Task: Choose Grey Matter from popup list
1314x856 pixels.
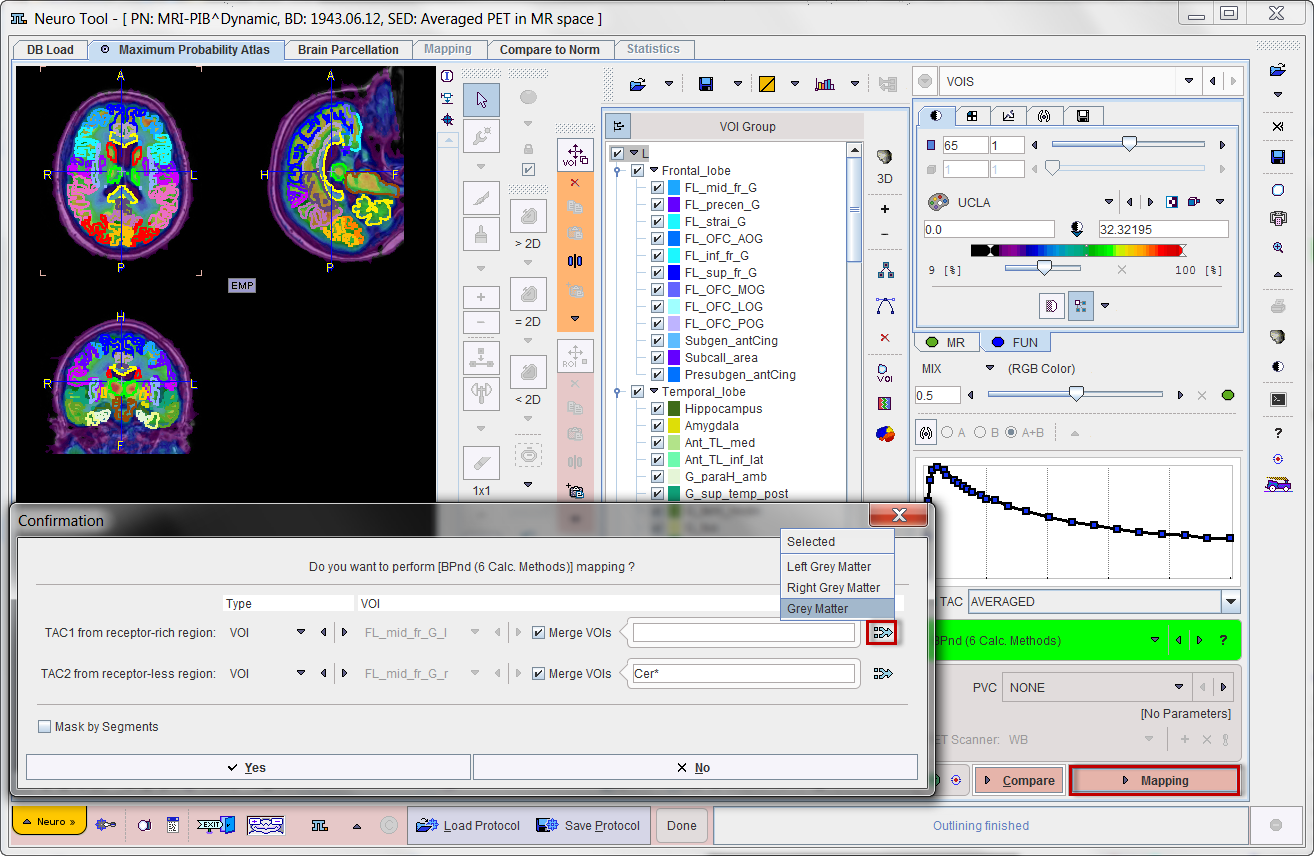Action: [x=838, y=609]
